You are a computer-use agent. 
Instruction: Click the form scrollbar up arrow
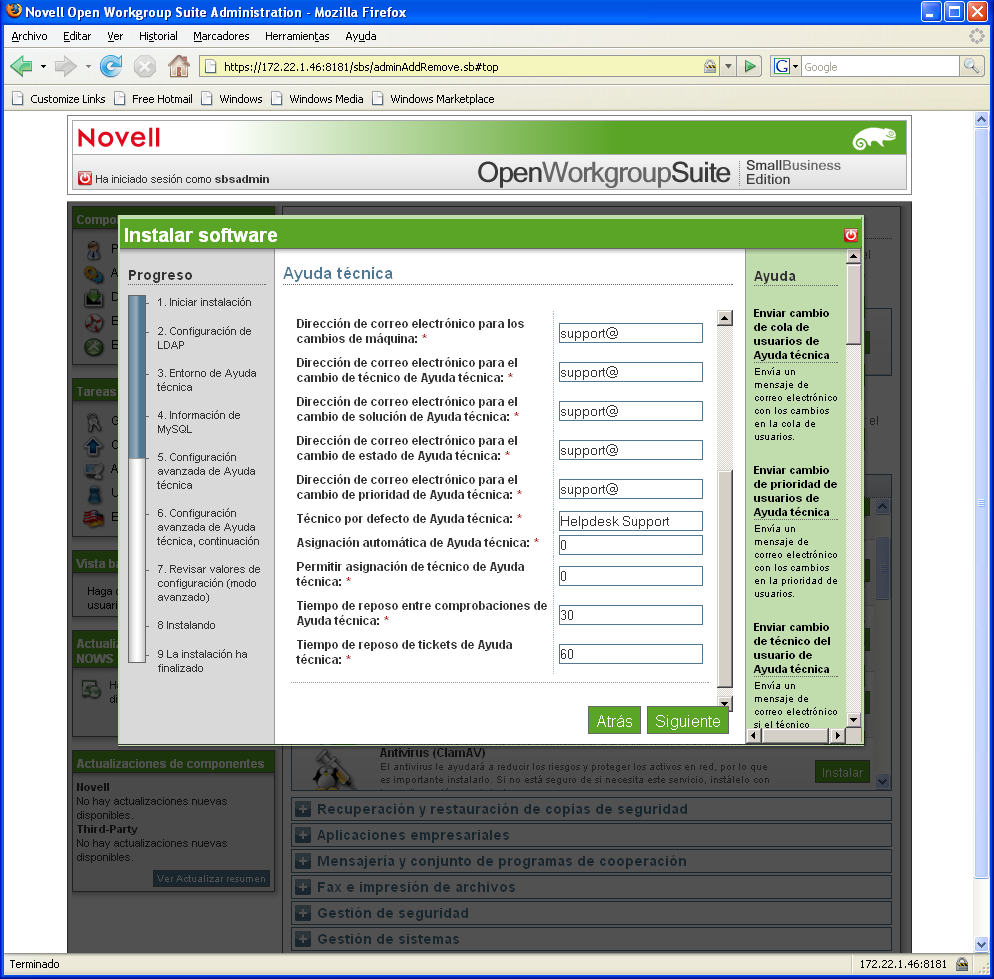pos(725,318)
